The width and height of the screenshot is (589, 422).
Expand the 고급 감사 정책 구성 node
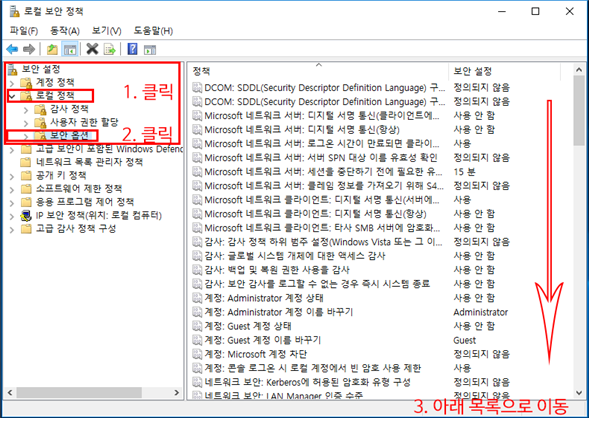tap(12, 230)
